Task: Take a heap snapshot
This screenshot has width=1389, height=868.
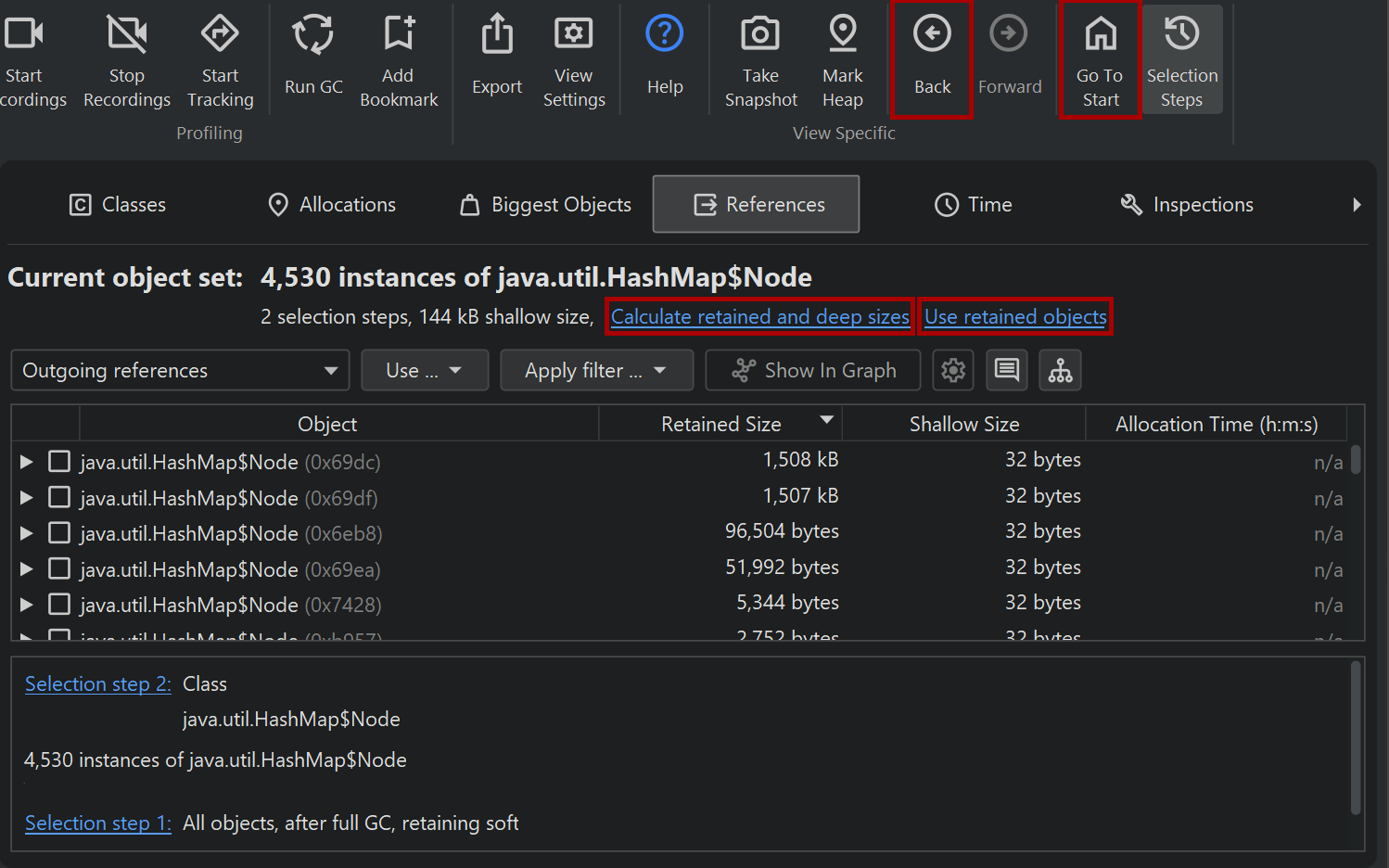Action: tap(760, 35)
